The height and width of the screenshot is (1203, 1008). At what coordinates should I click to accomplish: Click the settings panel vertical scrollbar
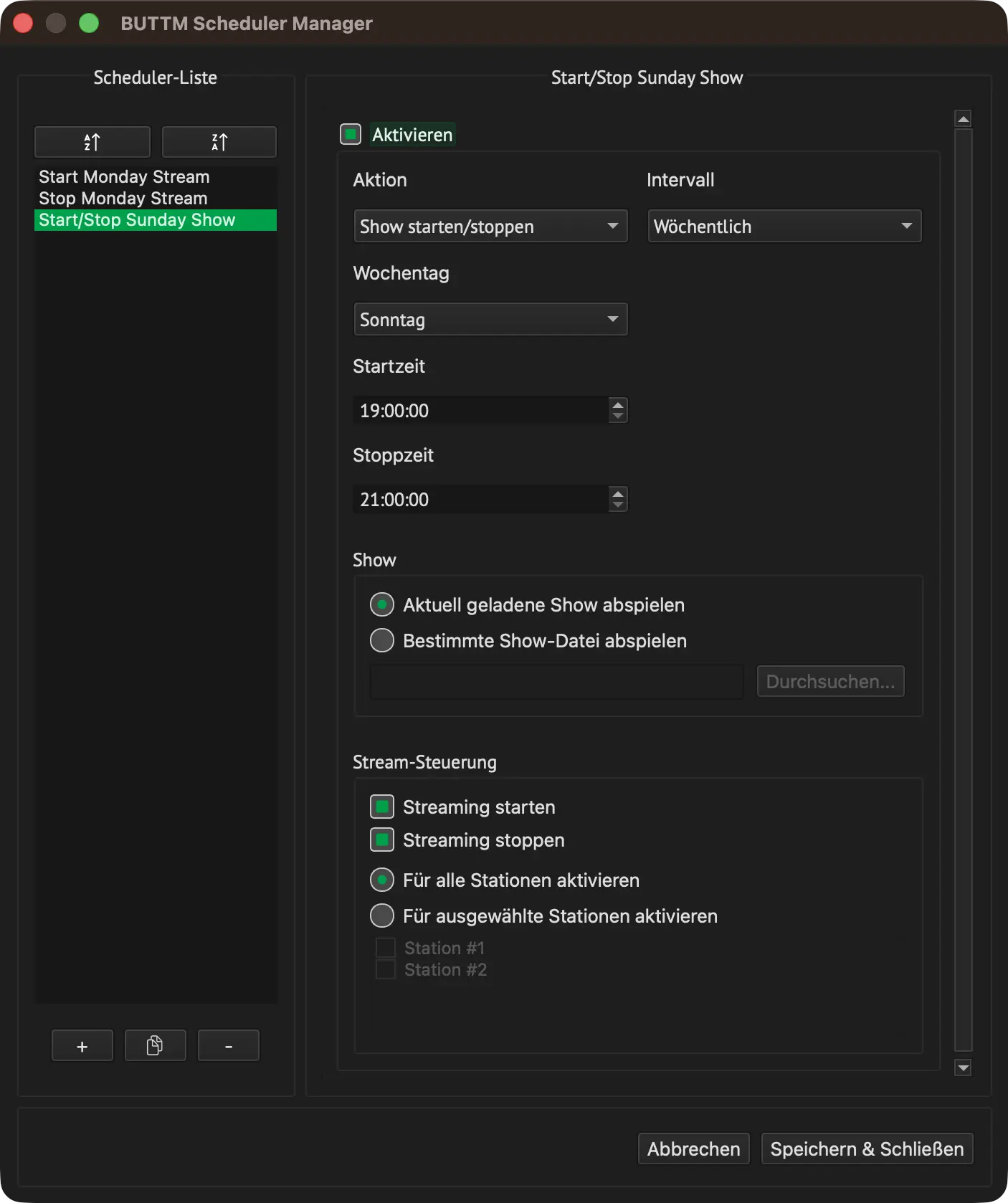[x=964, y=589]
